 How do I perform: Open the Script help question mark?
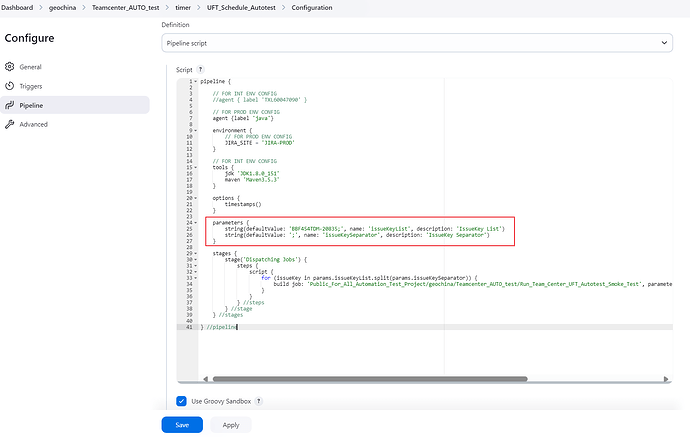click(x=200, y=70)
